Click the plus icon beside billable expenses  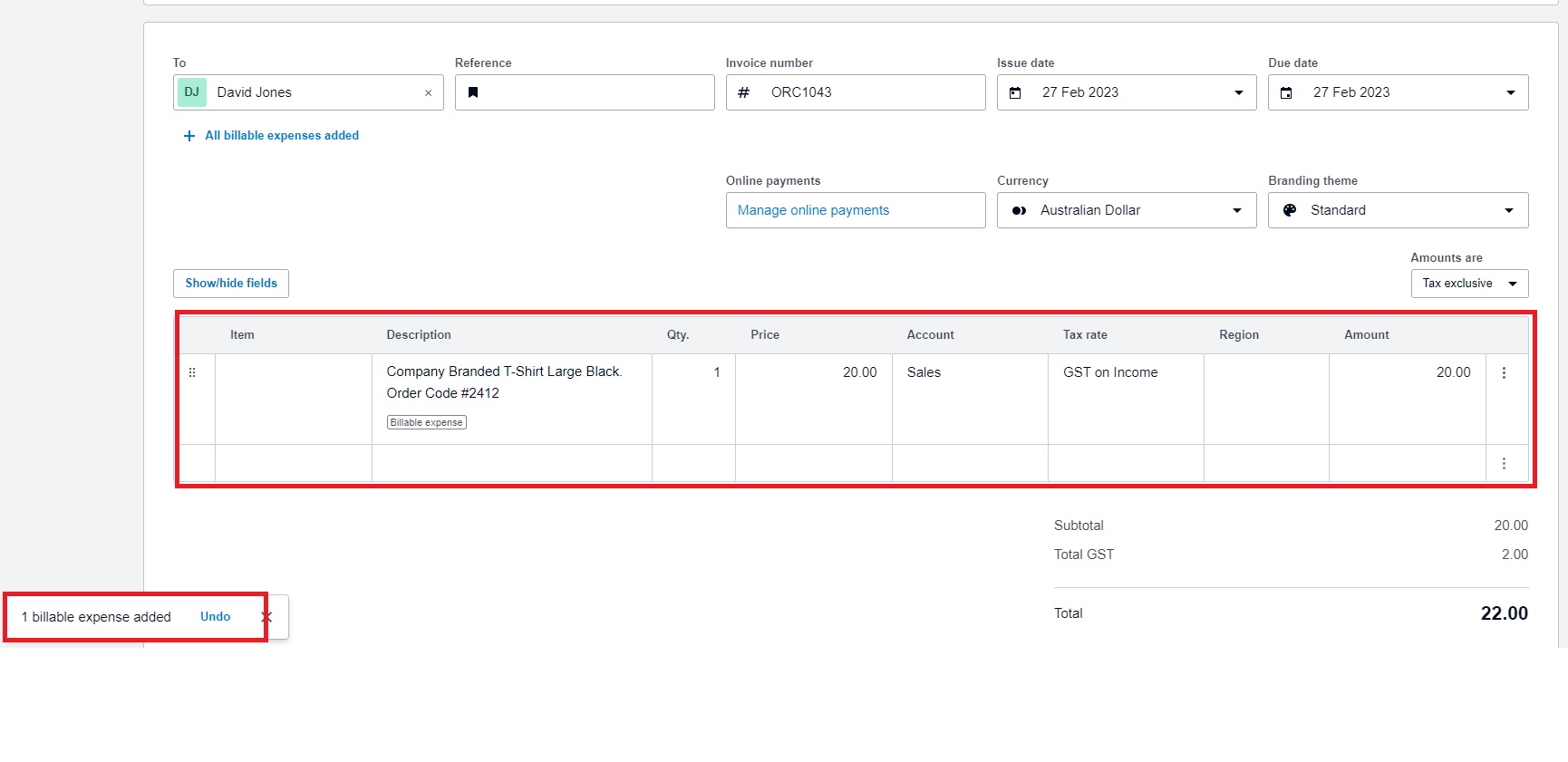(189, 136)
